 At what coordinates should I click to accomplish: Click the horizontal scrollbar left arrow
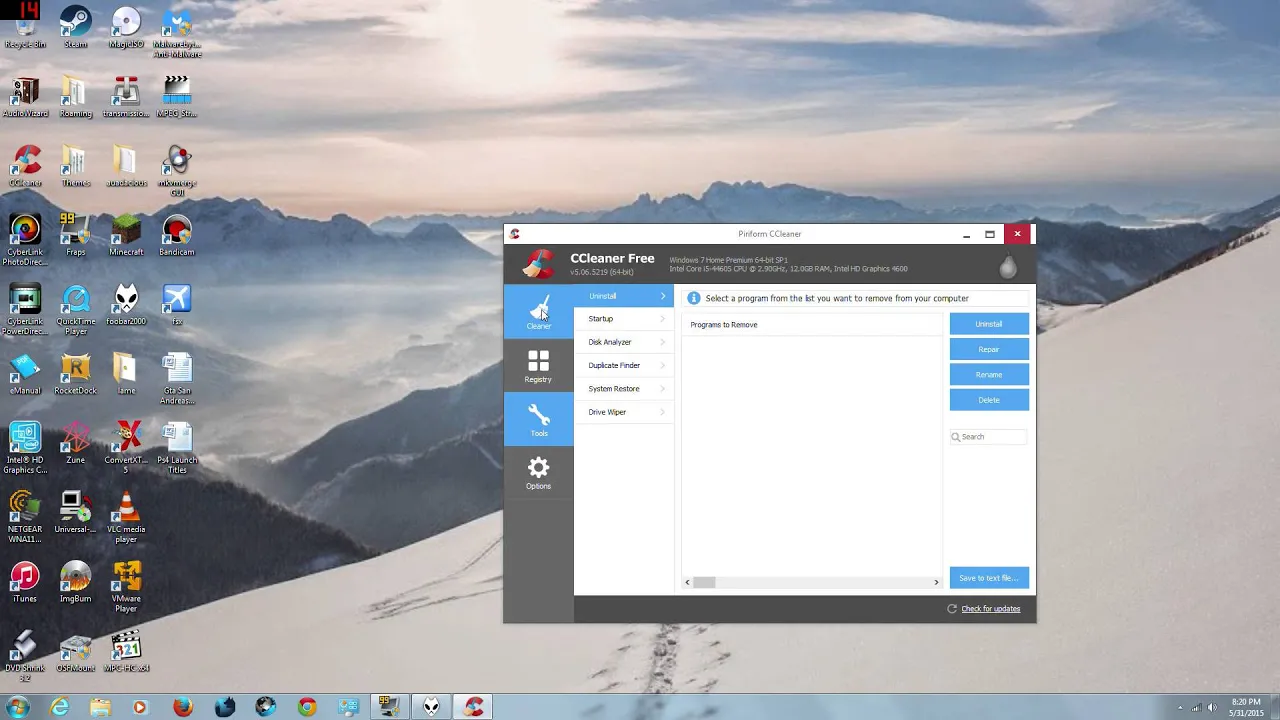[x=687, y=582]
